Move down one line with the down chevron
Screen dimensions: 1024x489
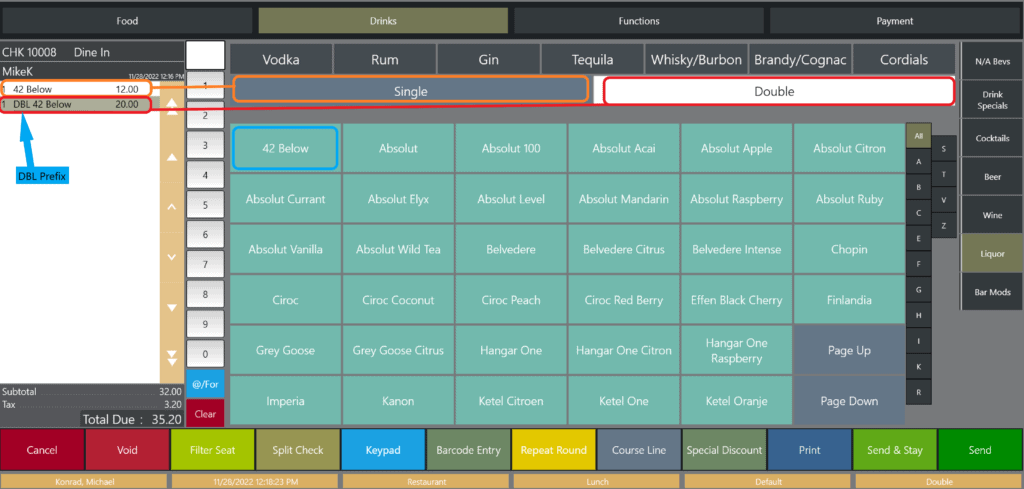coord(172,257)
